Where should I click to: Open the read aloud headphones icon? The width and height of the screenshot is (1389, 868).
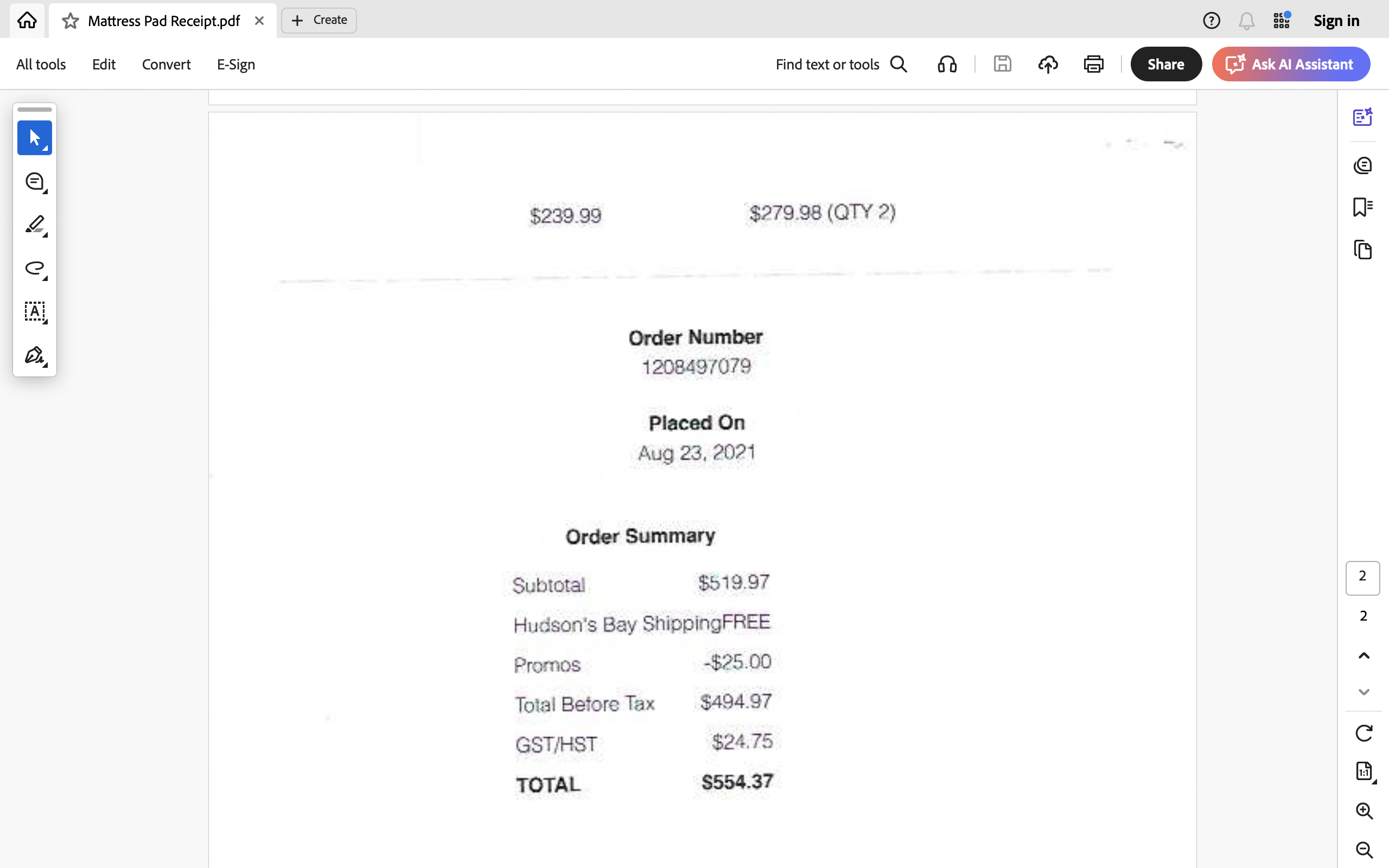[x=947, y=65]
